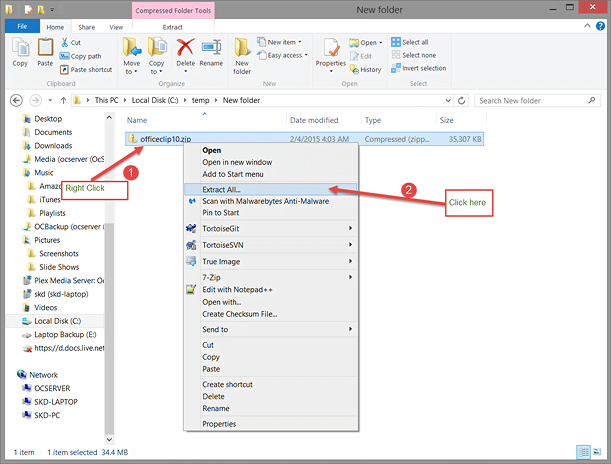The image size is (611, 464).
Task: Click the Paste icon in ribbon
Action: (x=46, y=50)
